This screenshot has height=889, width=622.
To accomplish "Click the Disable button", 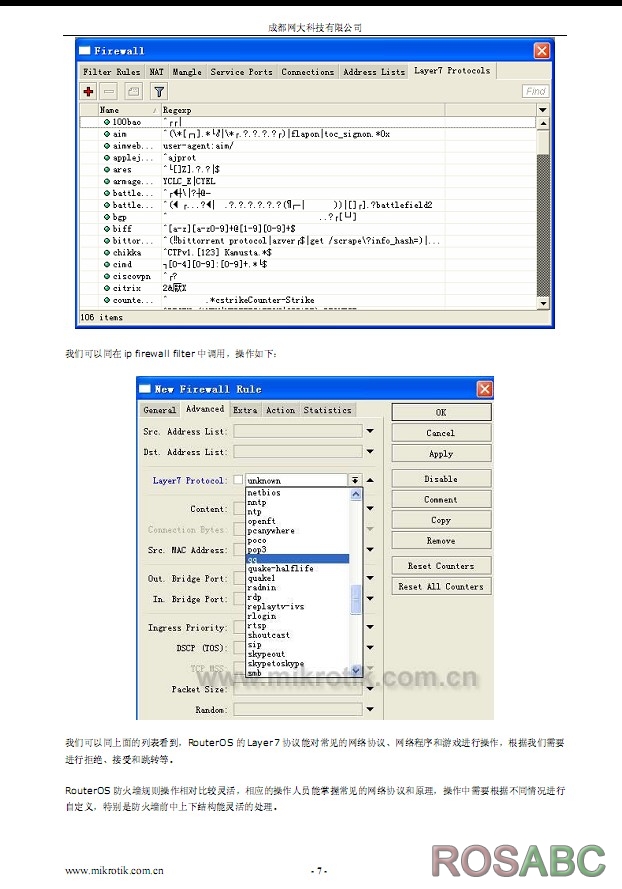I will (x=441, y=479).
